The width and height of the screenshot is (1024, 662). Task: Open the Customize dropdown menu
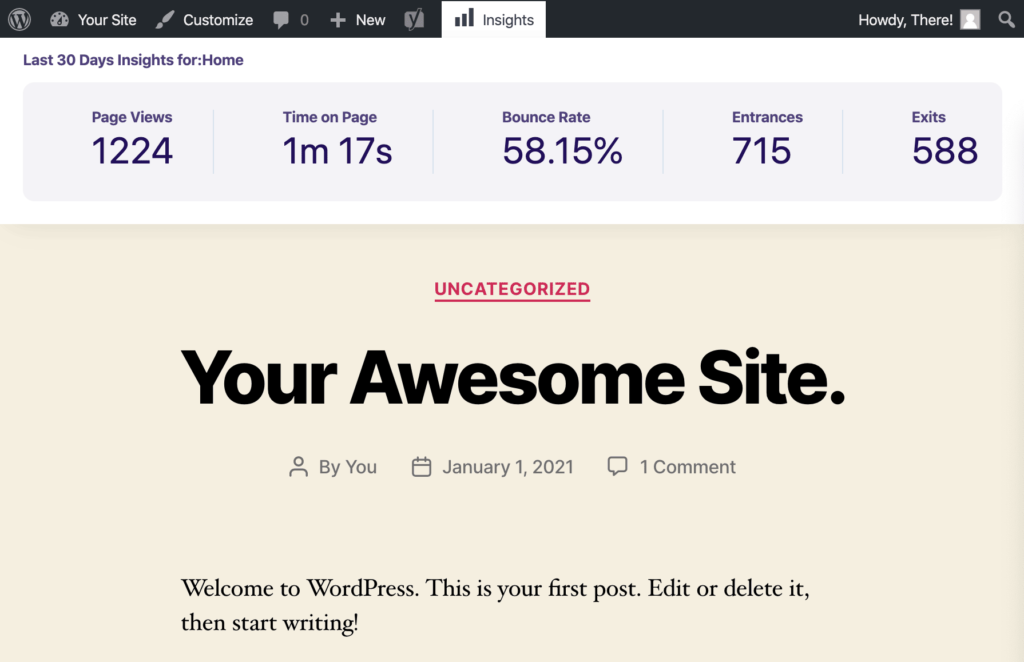click(204, 19)
